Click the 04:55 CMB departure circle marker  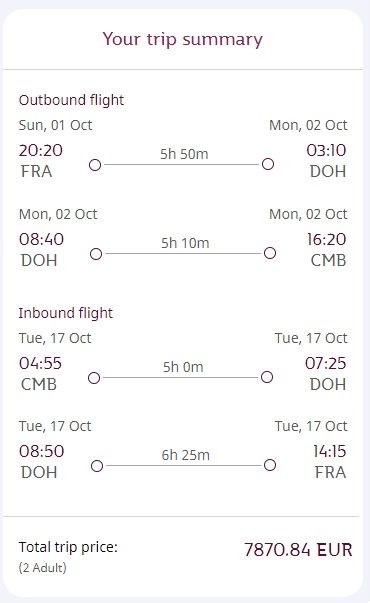(x=94, y=378)
